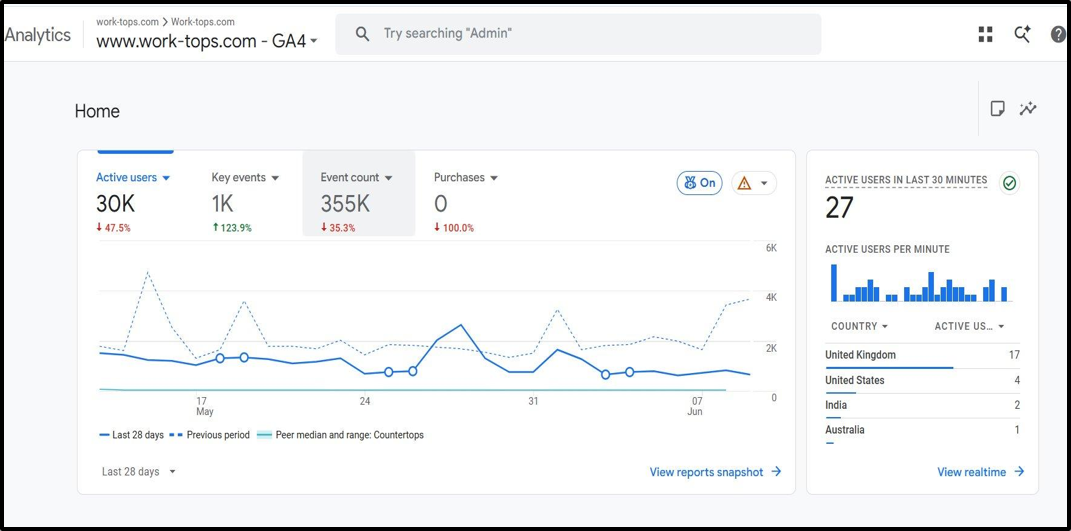Click the Australia country row
The width and height of the screenshot is (1071, 531).
tap(922, 431)
